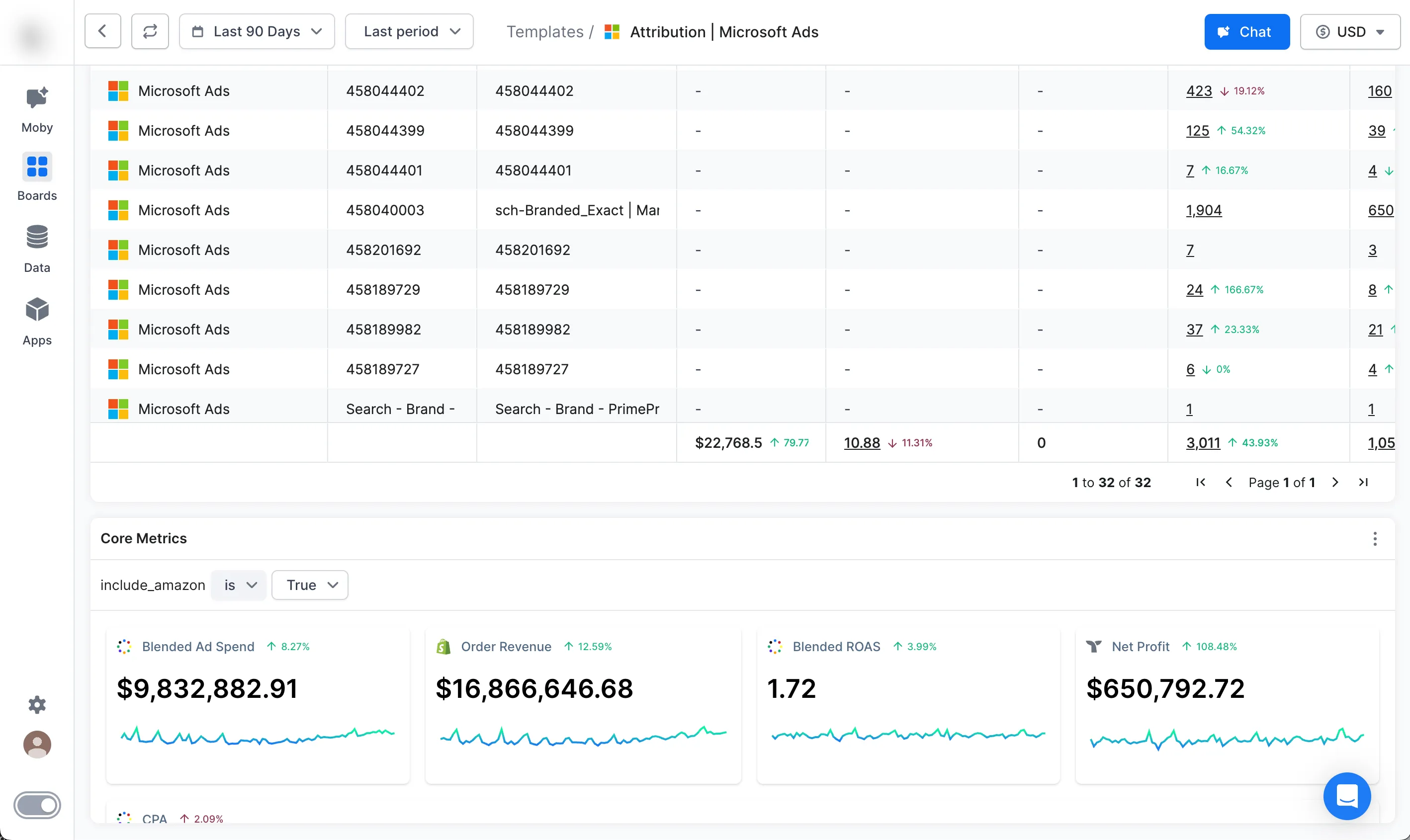This screenshot has height=840, width=1410.
Task: Open the Apps section
Action: 37,321
